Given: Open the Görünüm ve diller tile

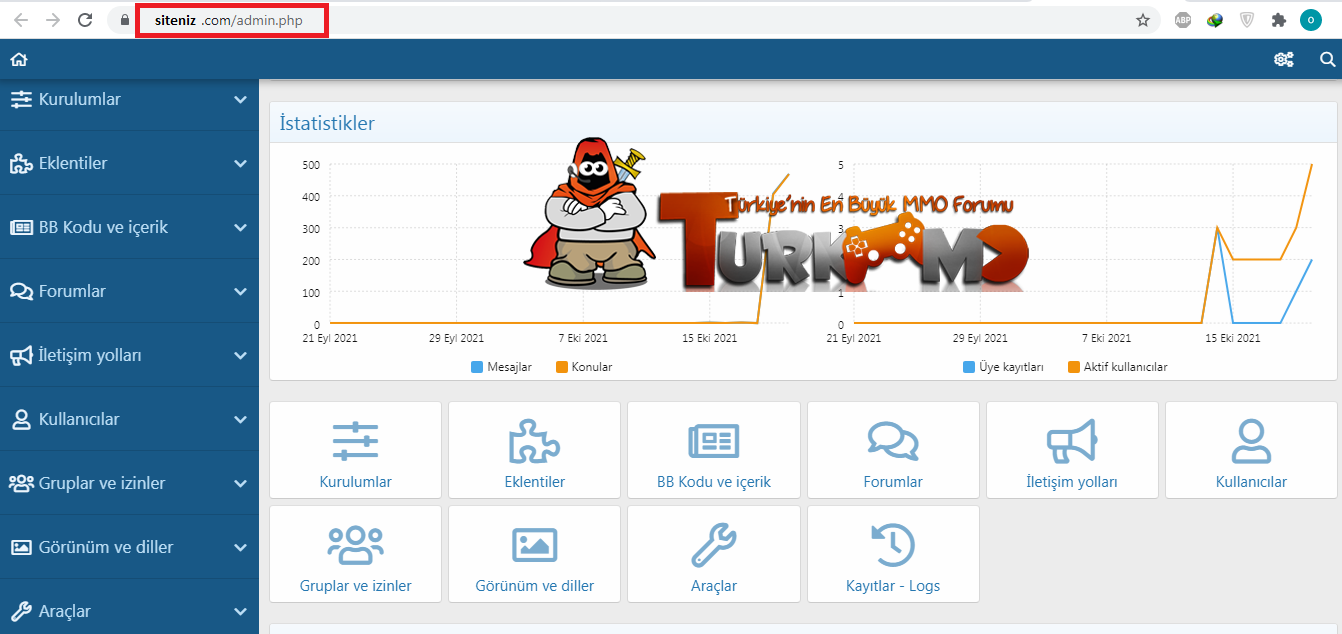Looking at the screenshot, I should coord(534,554).
